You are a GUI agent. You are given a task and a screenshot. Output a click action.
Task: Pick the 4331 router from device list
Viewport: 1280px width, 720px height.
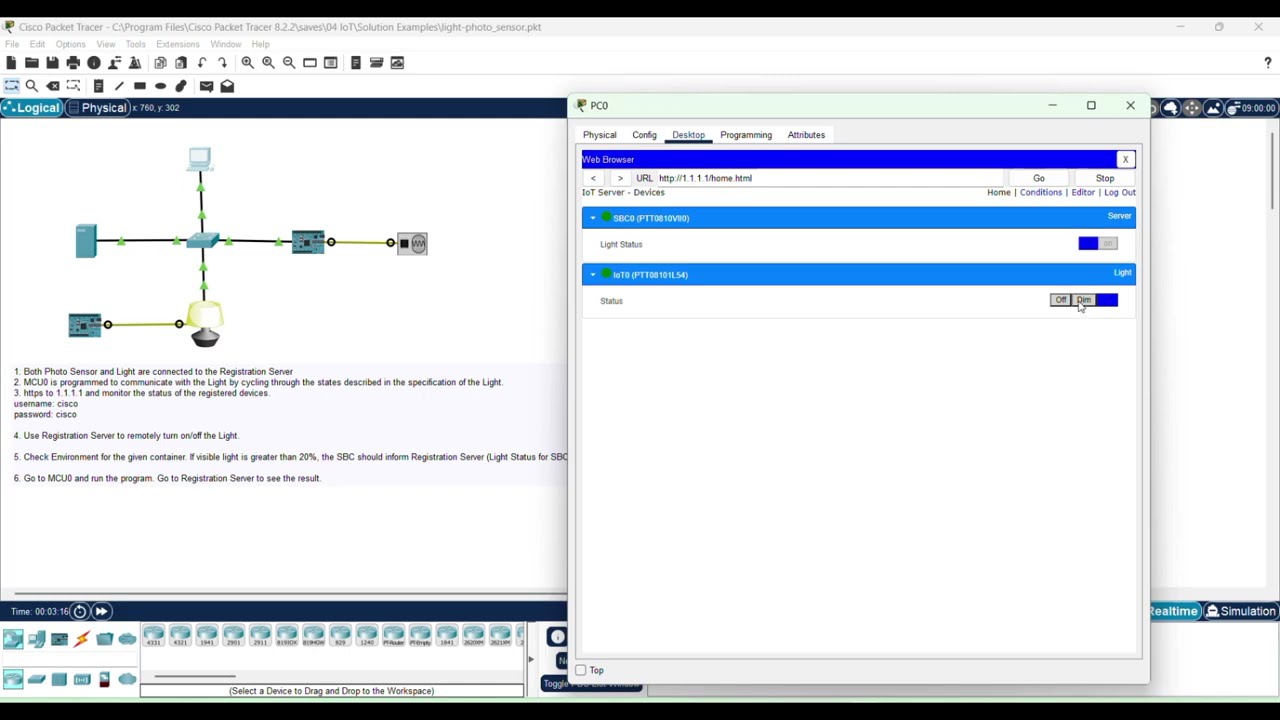pyautogui.click(x=153, y=635)
